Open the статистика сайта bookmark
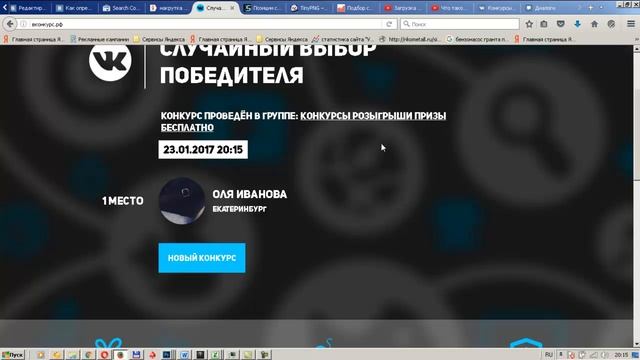The width and height of the screenshot is (640, 360). click(x=342, y=39)
